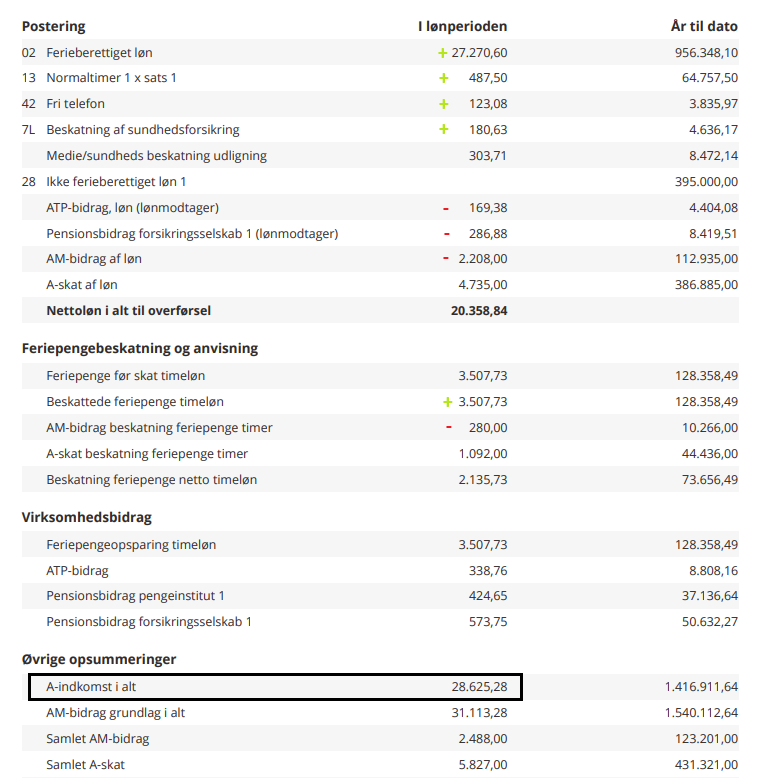This screenshot has width=772, height=778.
Task: Click the I lønperioden column header
Action: 462,26
